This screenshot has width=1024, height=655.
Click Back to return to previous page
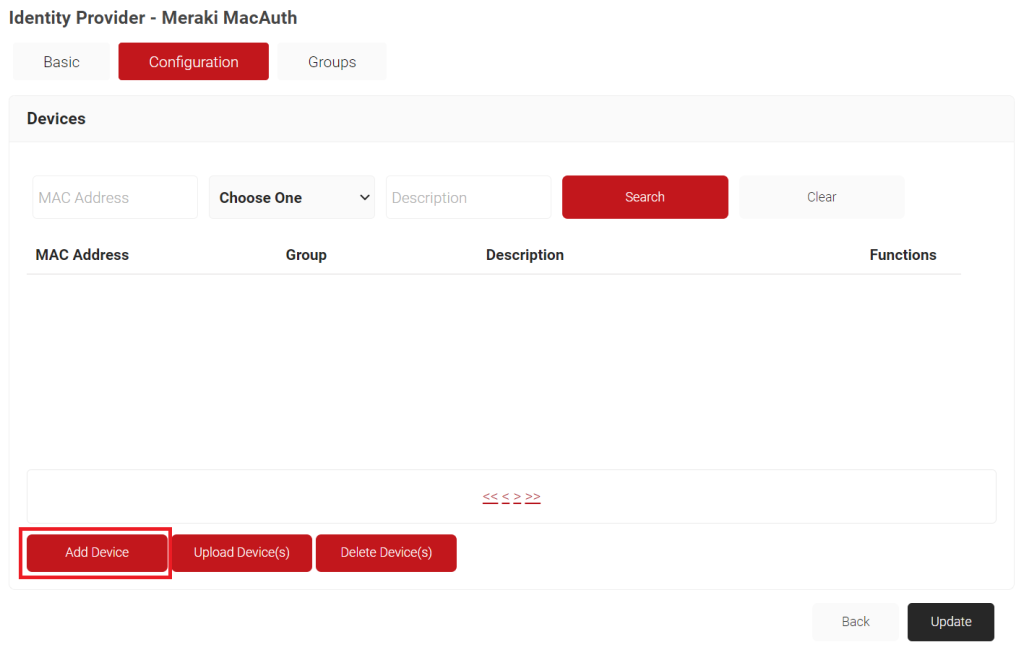tap(855, 621)
